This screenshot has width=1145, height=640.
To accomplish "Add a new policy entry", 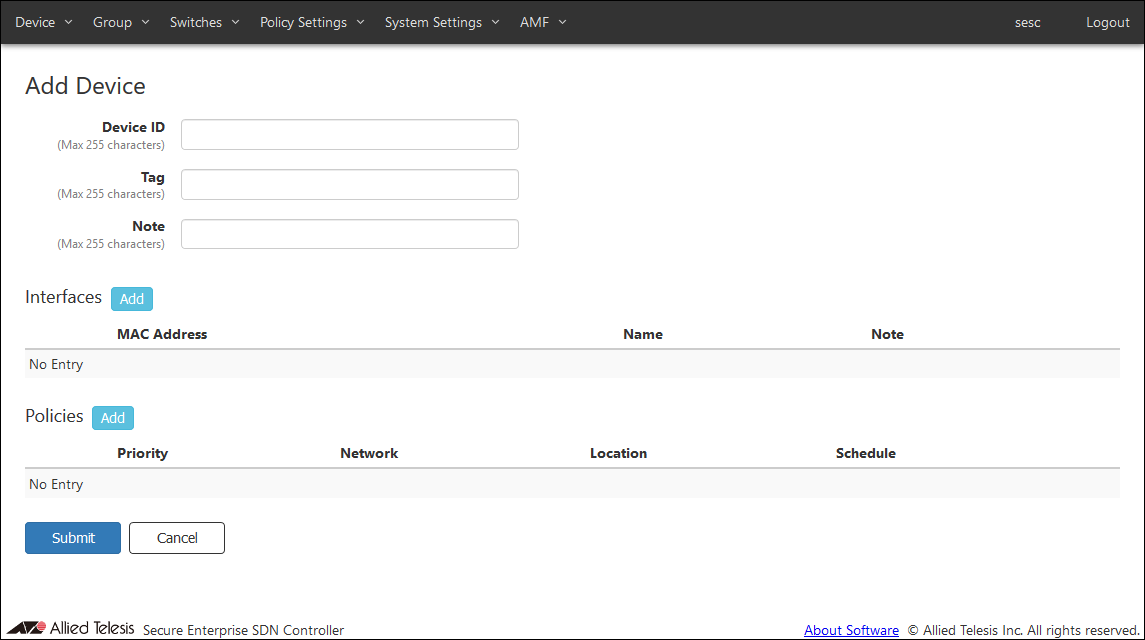I will coord(113,418).
